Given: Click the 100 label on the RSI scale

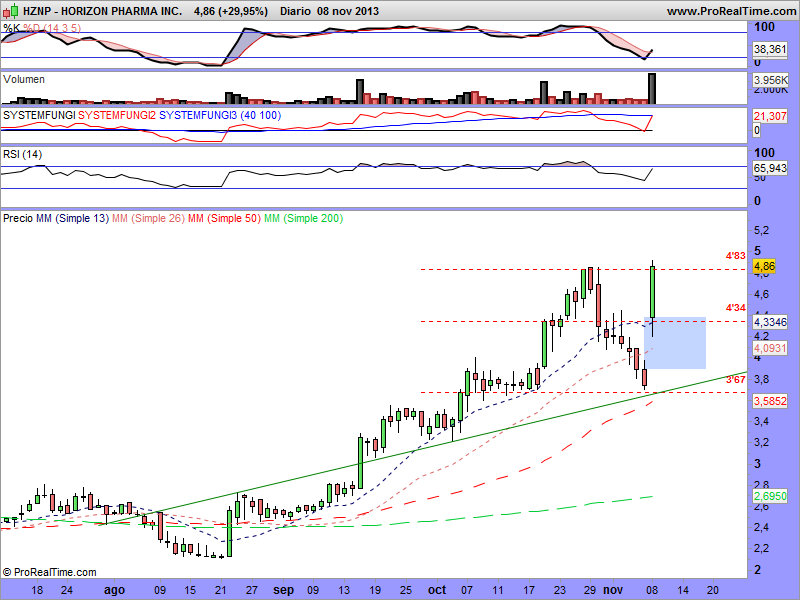Looking at the screenshot, I should [x=764, y=153].
